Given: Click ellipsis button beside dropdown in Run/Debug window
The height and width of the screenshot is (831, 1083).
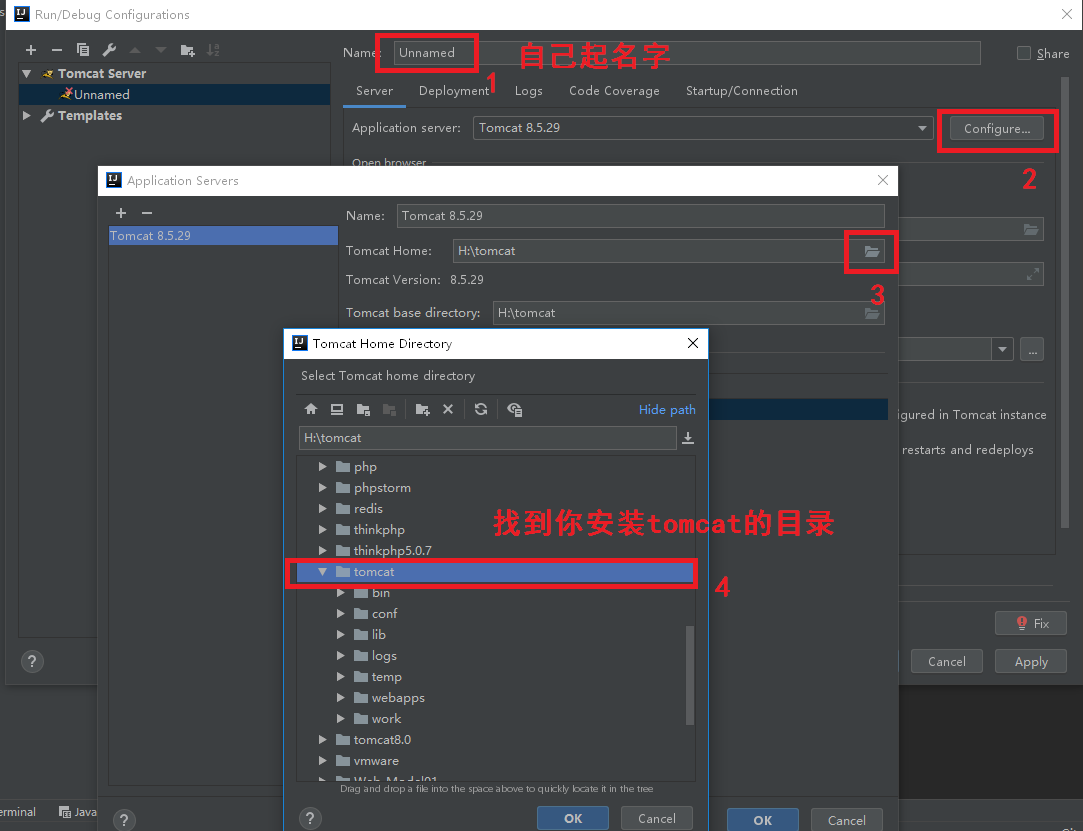Looking at the screenshot, I should (x=1033, y=350).
